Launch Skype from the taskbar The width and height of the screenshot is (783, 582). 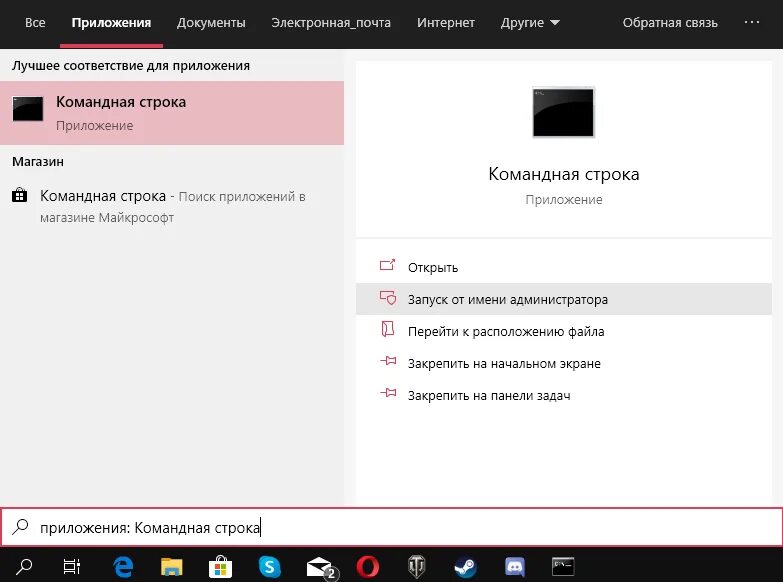click(270, 567)
